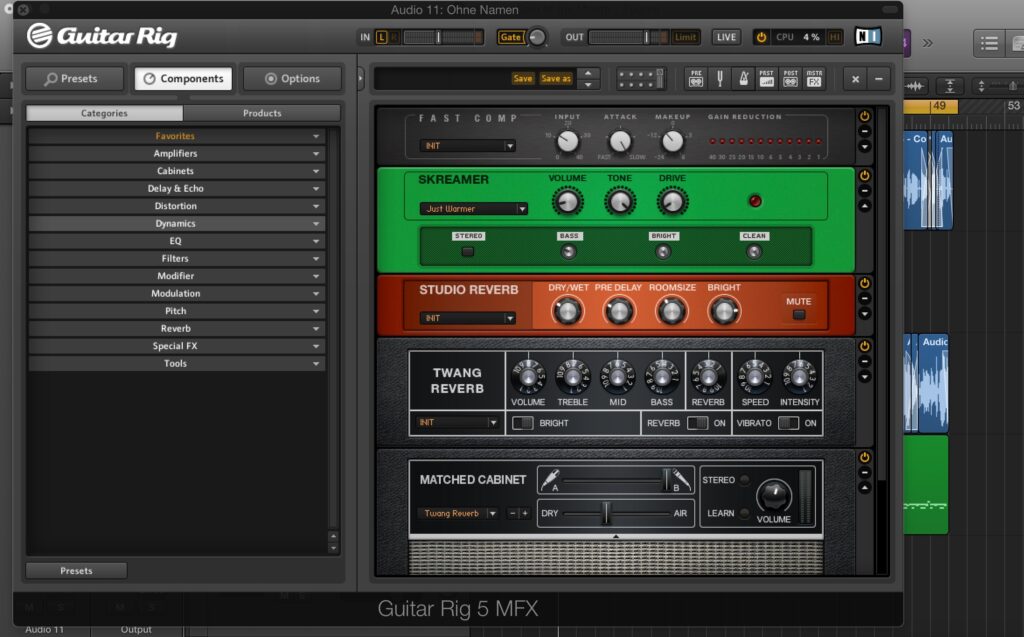Open Matched Cabinet Twang Reverb dropdown
The width and height of the screenshot is (1024, 637).
pyautogui.click(x=458, y=514)
